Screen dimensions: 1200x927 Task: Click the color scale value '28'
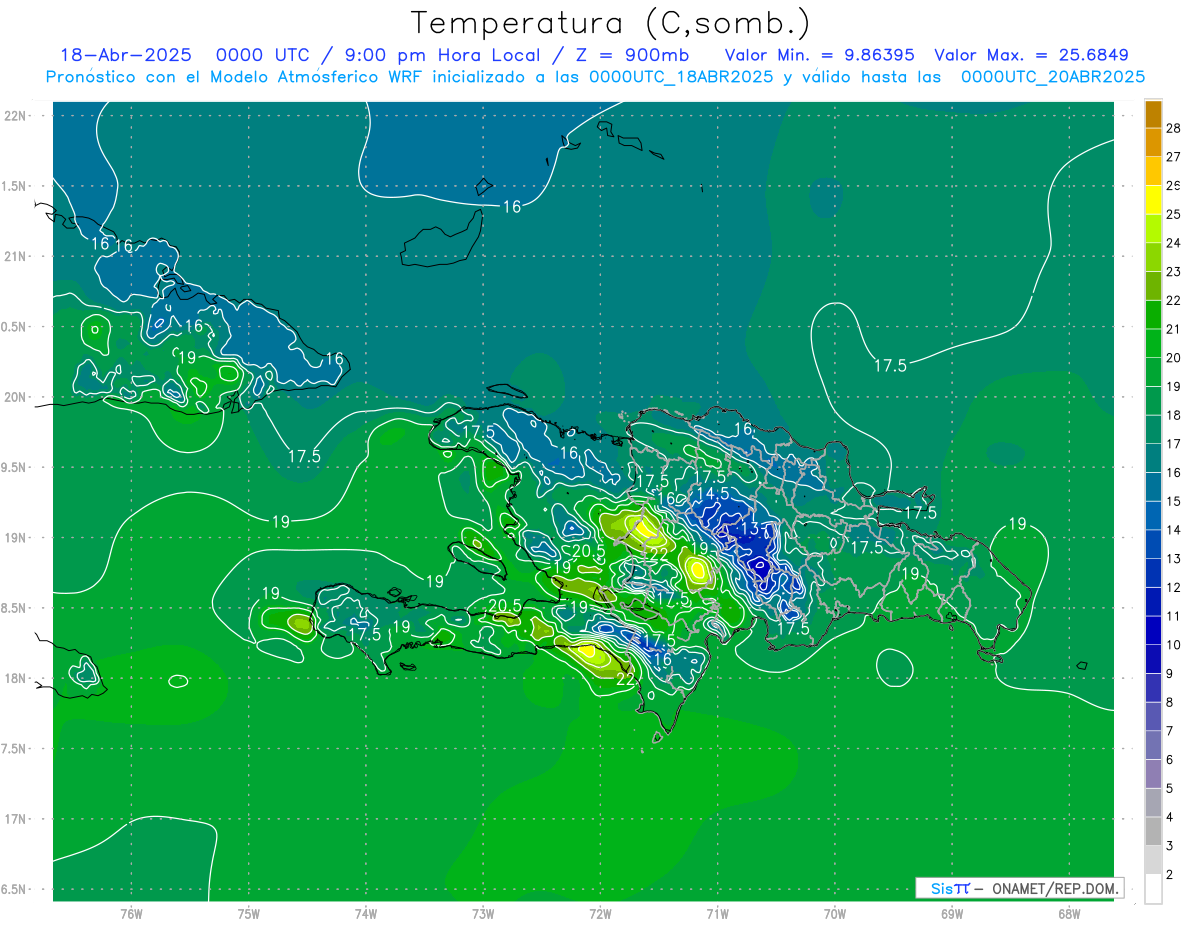click(x=1173, y=128)
